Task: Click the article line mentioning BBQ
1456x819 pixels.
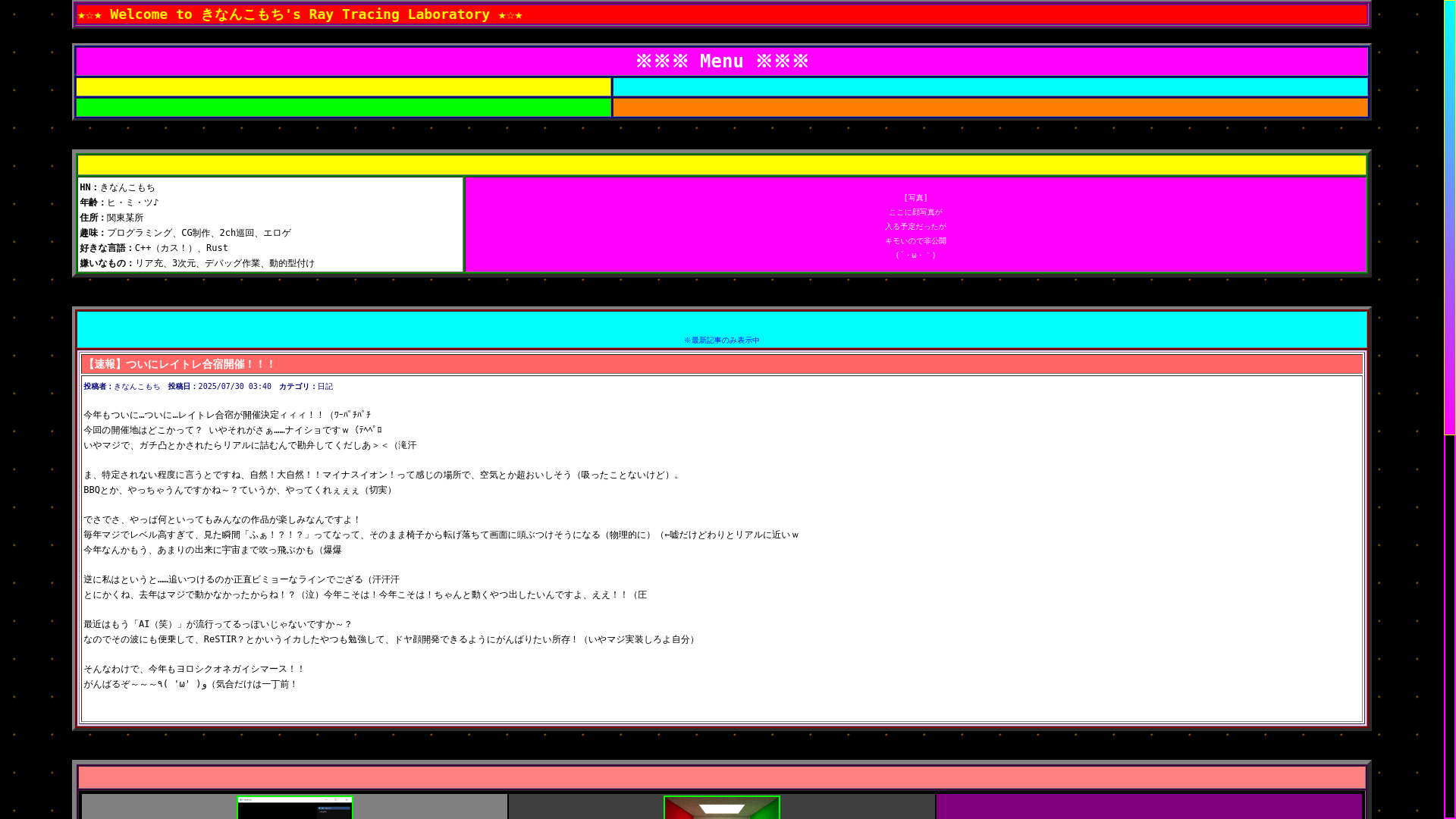Action: 240,491
